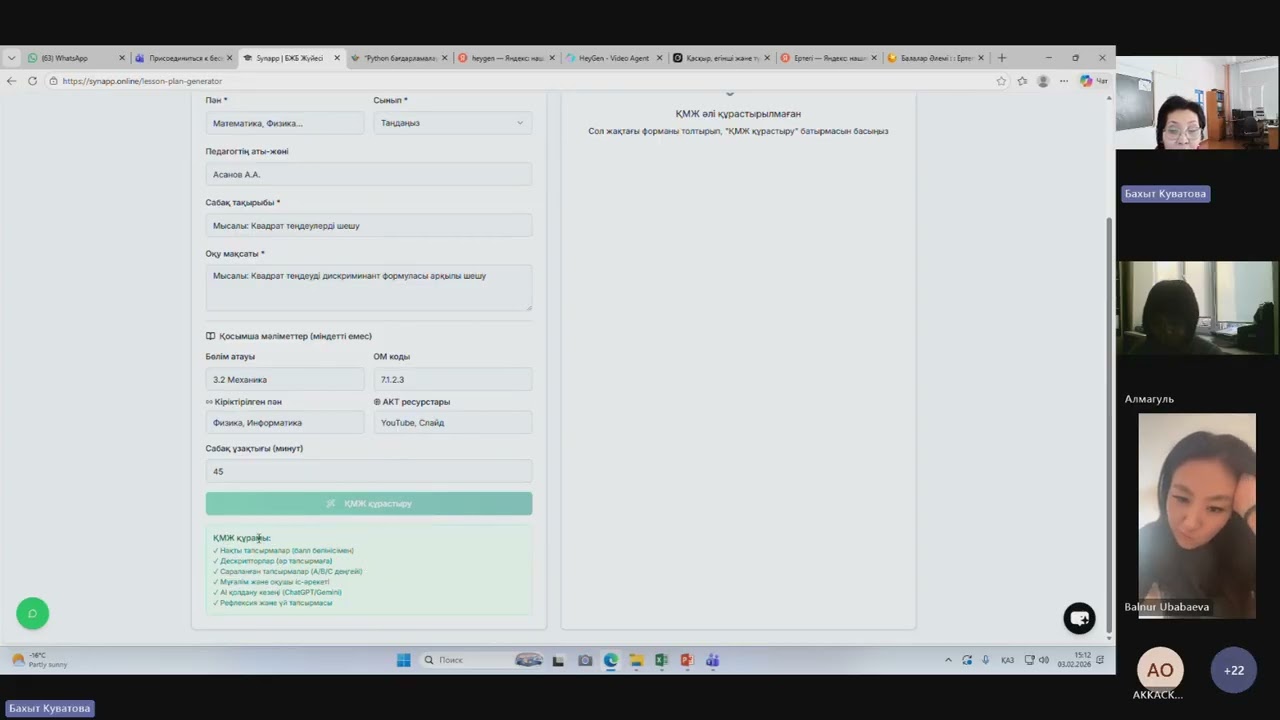Image resolution: width=1280 pixels, height=720 pixels.
Task: Click the Кіріктірілген пән field
Action: tap(285, 422)
